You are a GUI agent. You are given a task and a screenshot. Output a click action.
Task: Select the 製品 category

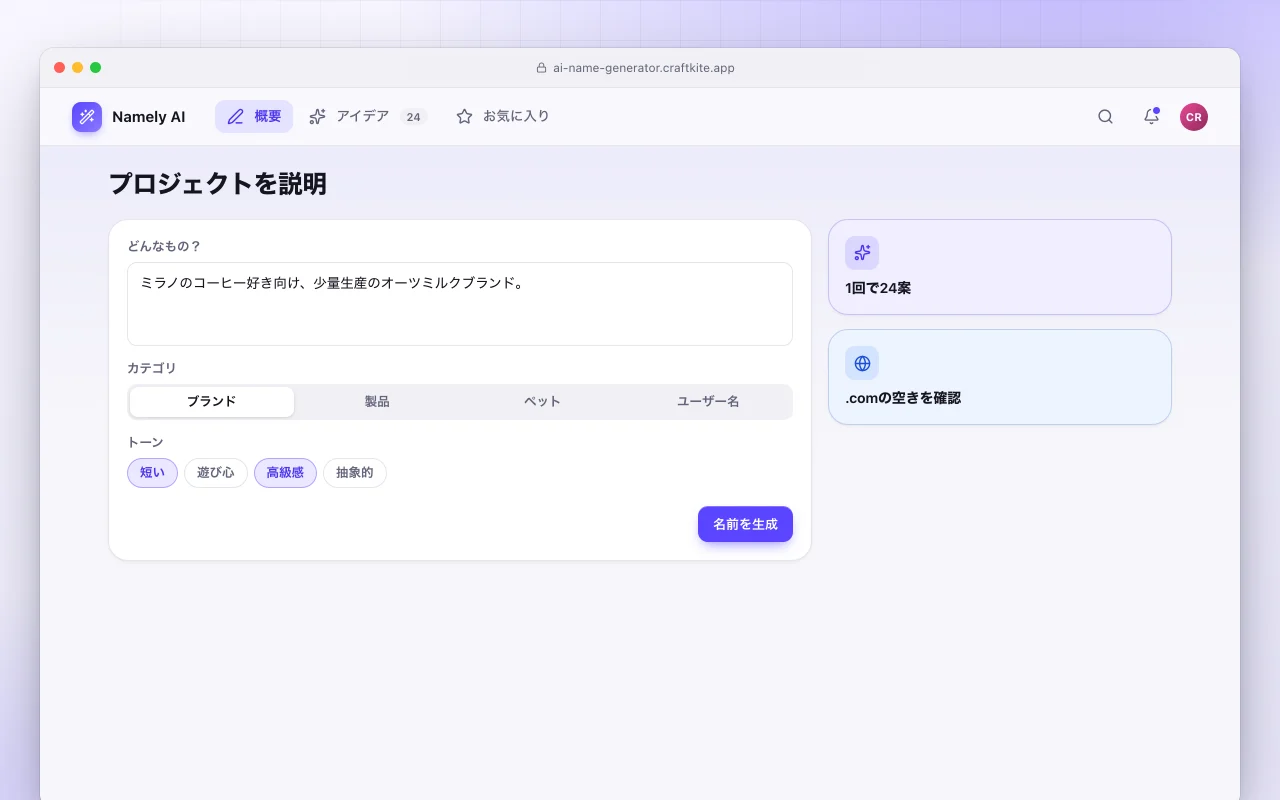click(377, 402)
